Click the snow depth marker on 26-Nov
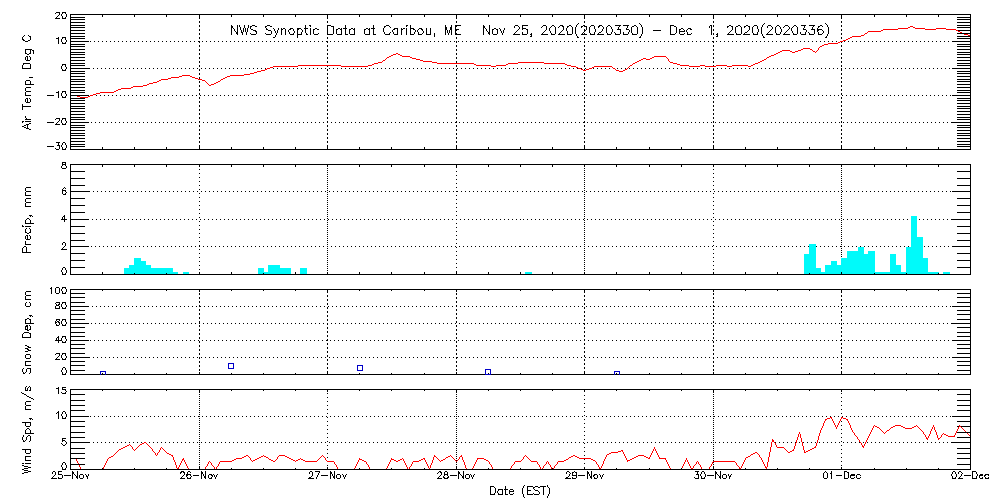Image resolution: width=1000 pixels, height=500 pixels. (x=231, y=366)
